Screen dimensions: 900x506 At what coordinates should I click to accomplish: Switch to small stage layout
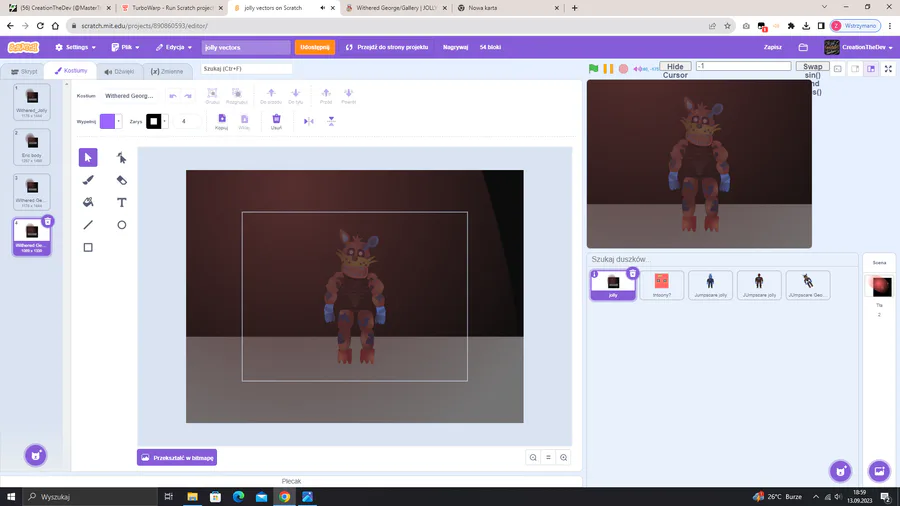(x=855, y=69)
